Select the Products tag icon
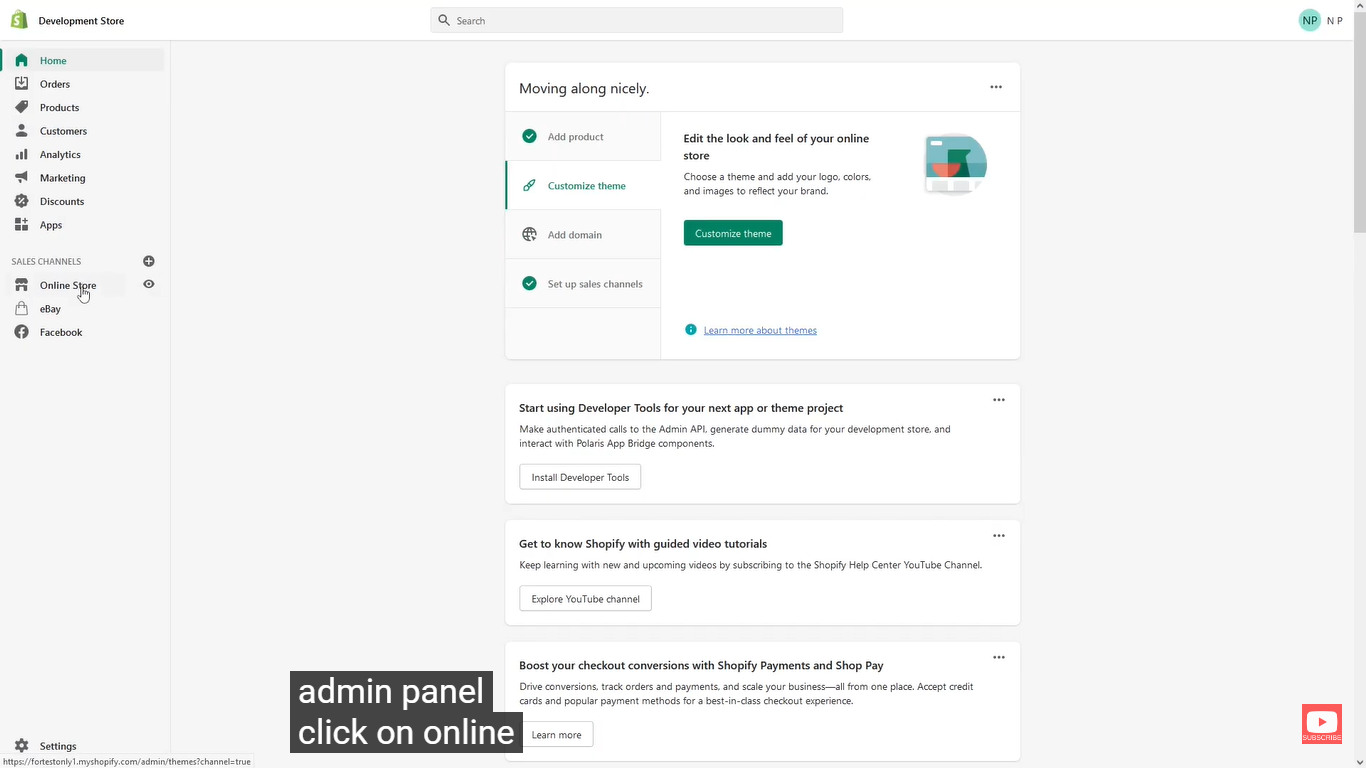 (x=21, y=107)
